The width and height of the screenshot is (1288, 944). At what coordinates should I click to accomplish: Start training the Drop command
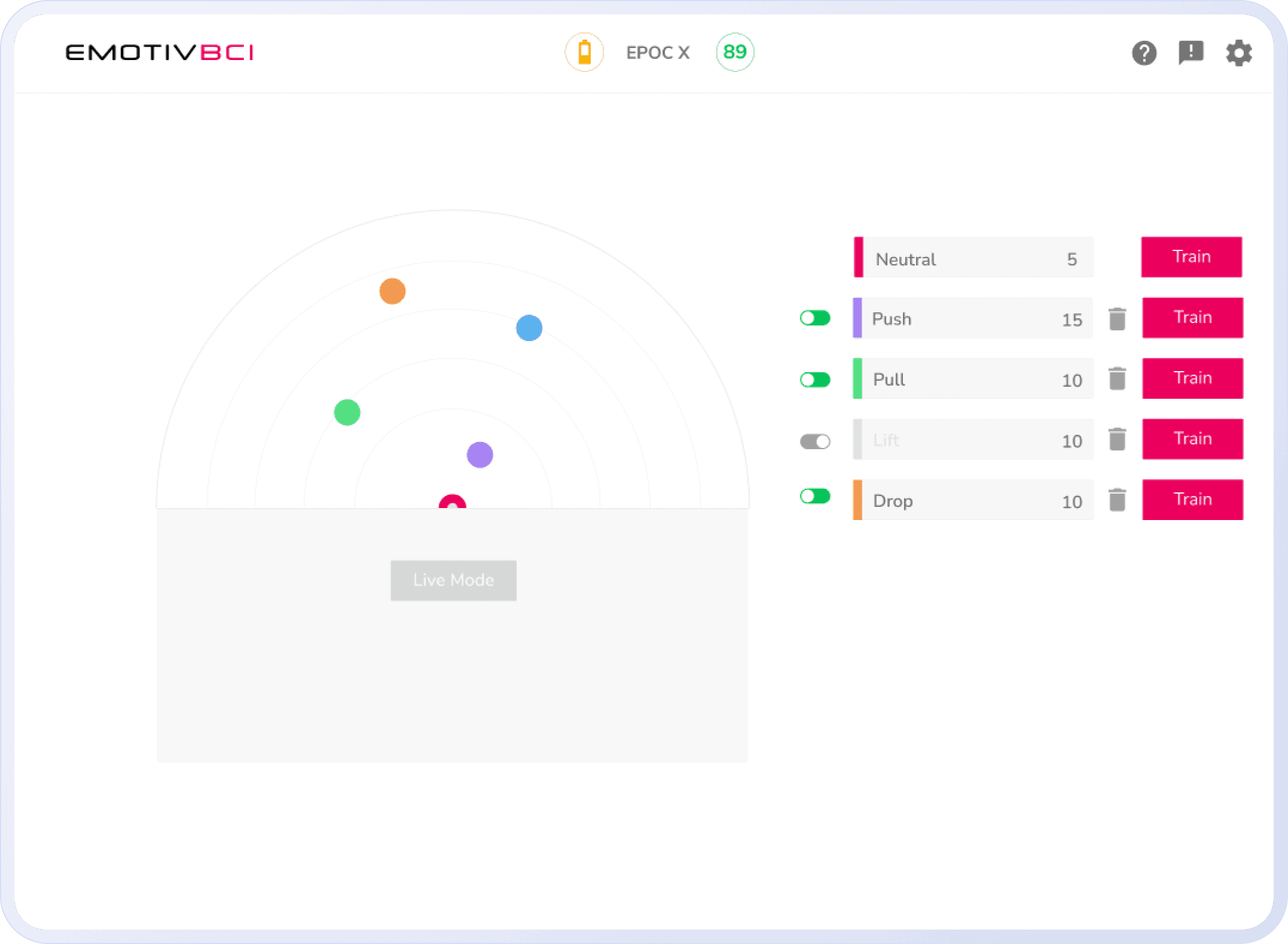click(1192, 500)
